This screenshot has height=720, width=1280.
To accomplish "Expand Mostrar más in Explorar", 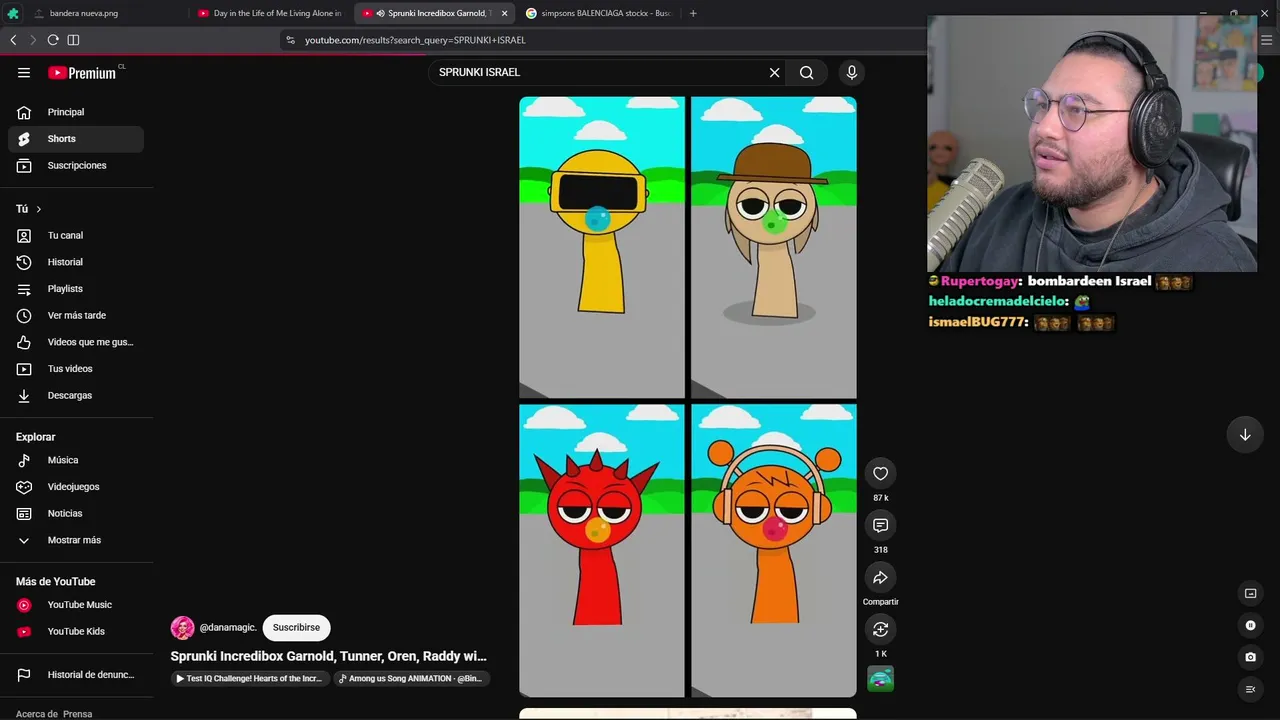I will pos(76,540).
